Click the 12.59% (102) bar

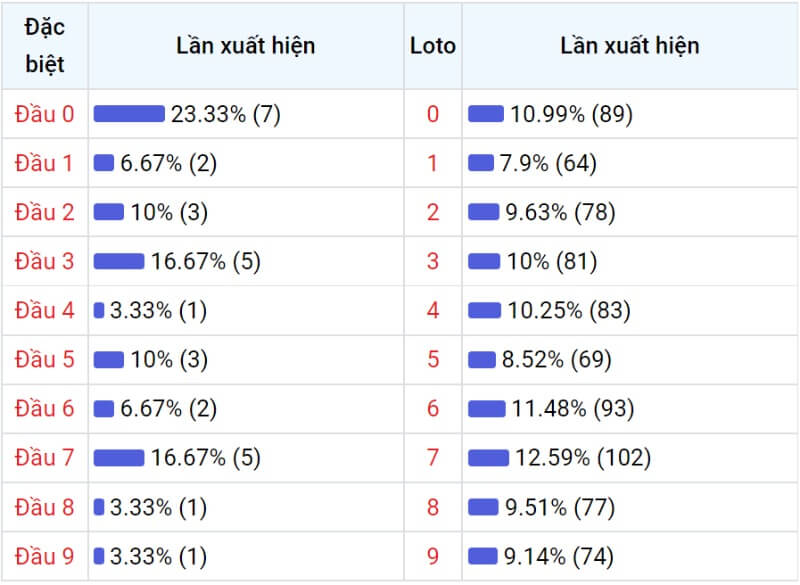tap(488, 457)
